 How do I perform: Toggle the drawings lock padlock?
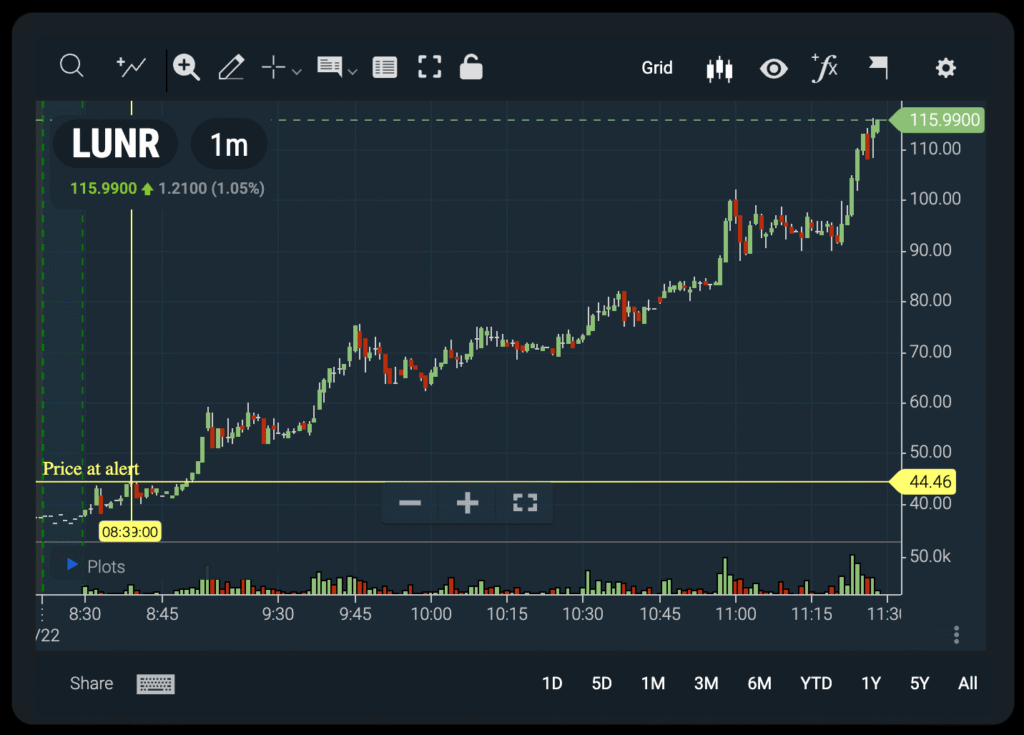[470, 66]
